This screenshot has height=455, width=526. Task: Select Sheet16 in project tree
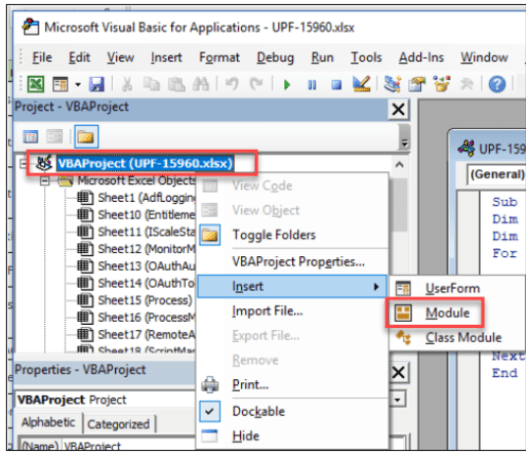tap(146, 317)
